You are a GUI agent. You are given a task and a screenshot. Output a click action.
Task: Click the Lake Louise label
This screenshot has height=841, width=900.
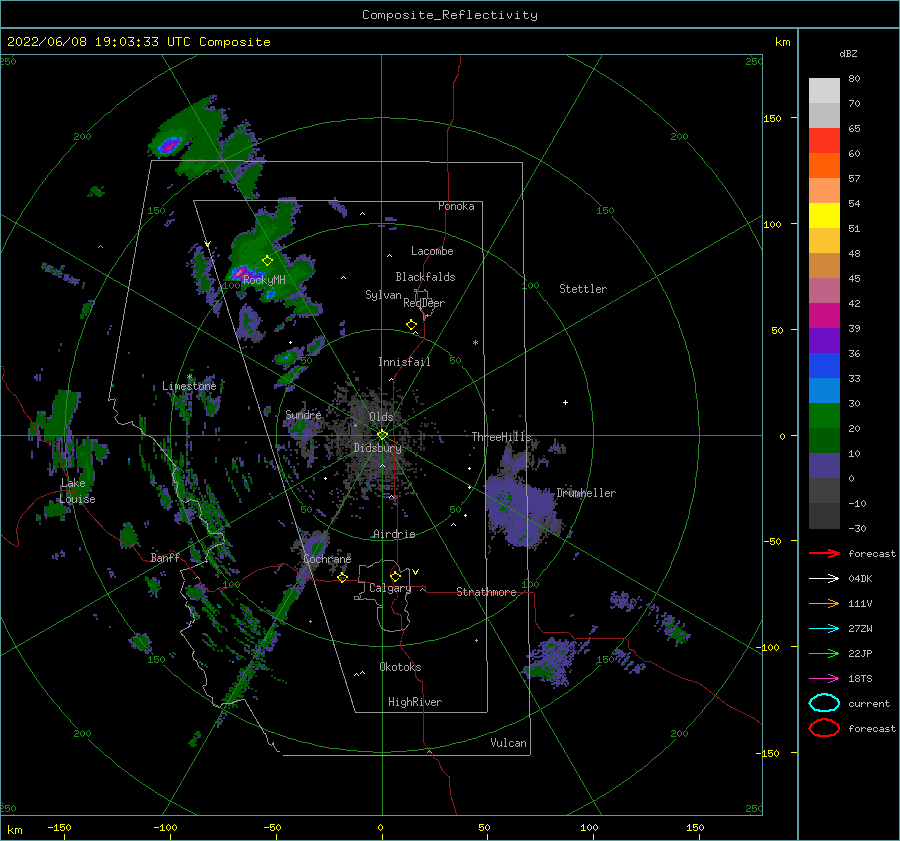pyautogui.click(x=77, y=491)
